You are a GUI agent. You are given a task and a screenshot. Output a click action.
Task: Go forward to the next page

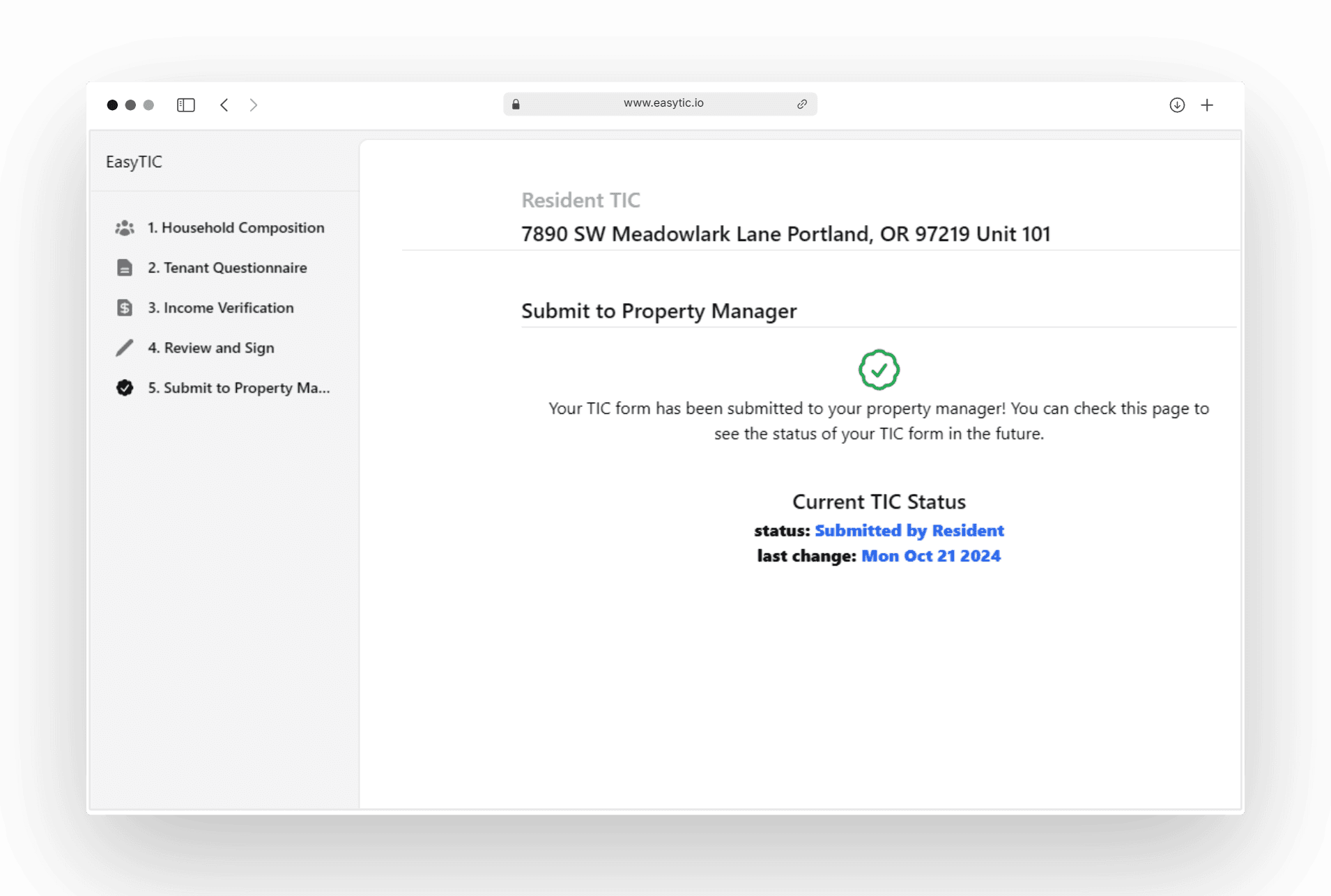point(254,105)
